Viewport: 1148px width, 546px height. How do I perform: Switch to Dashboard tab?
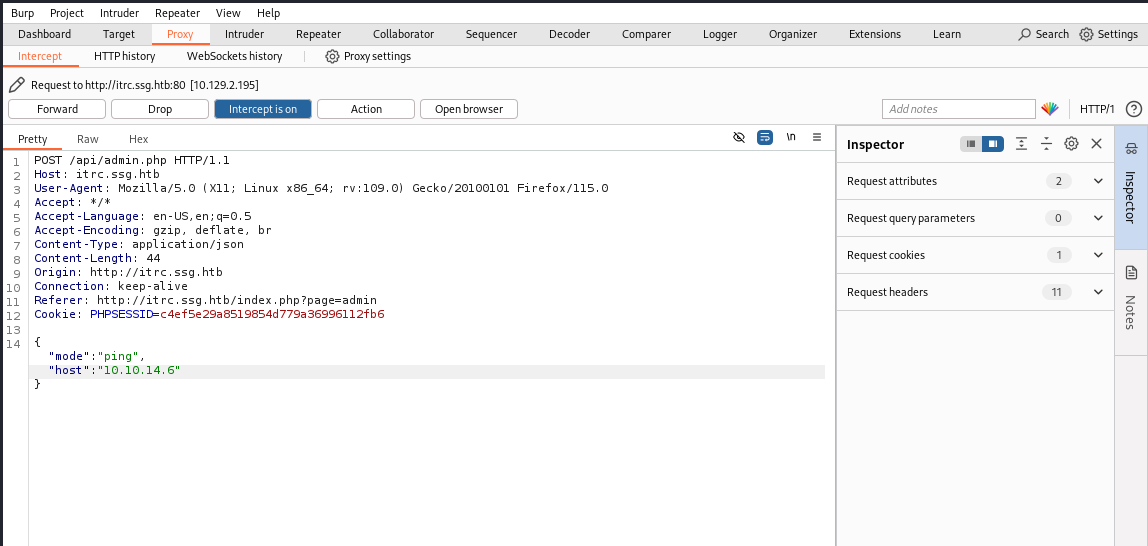tap(45, 34)
